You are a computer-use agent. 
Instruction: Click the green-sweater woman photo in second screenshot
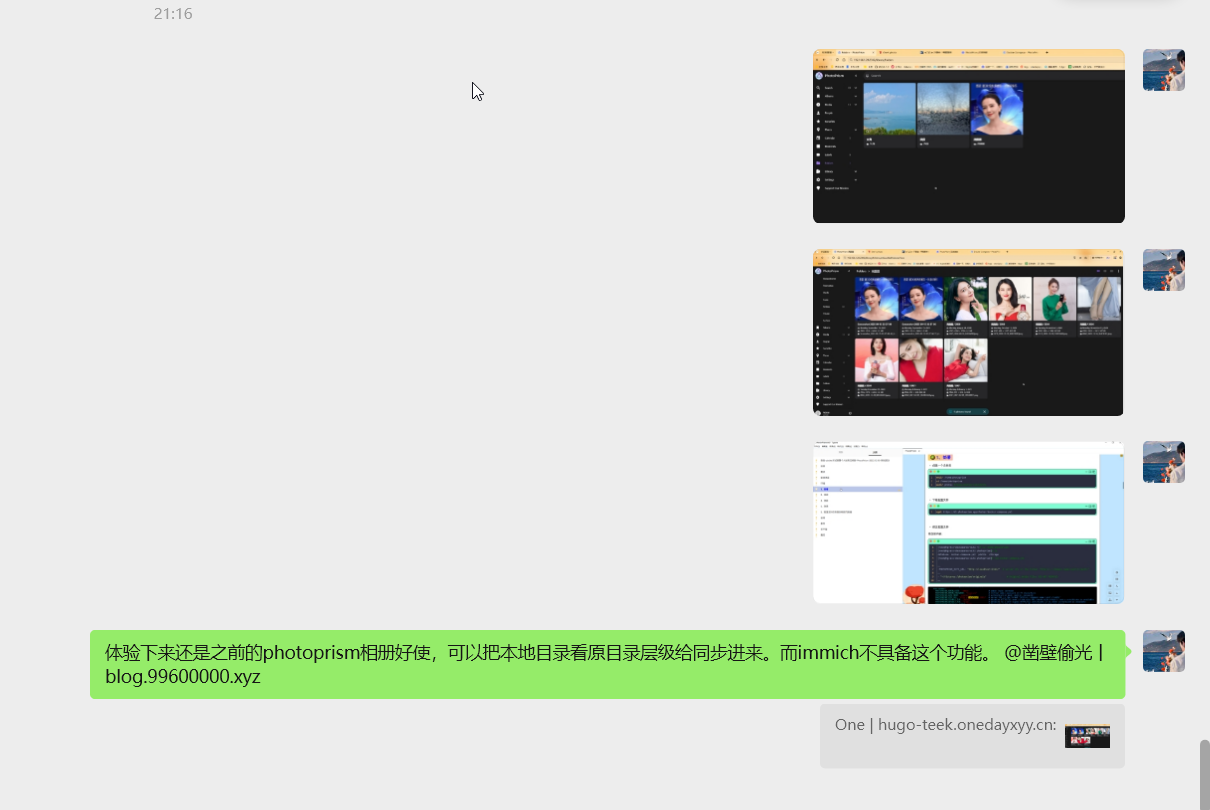coord(1053,299)
